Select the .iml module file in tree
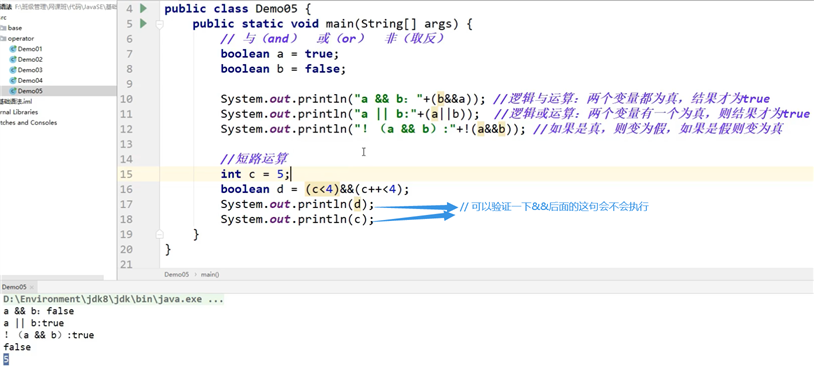The image size is (814, 367). coord(16,101)
